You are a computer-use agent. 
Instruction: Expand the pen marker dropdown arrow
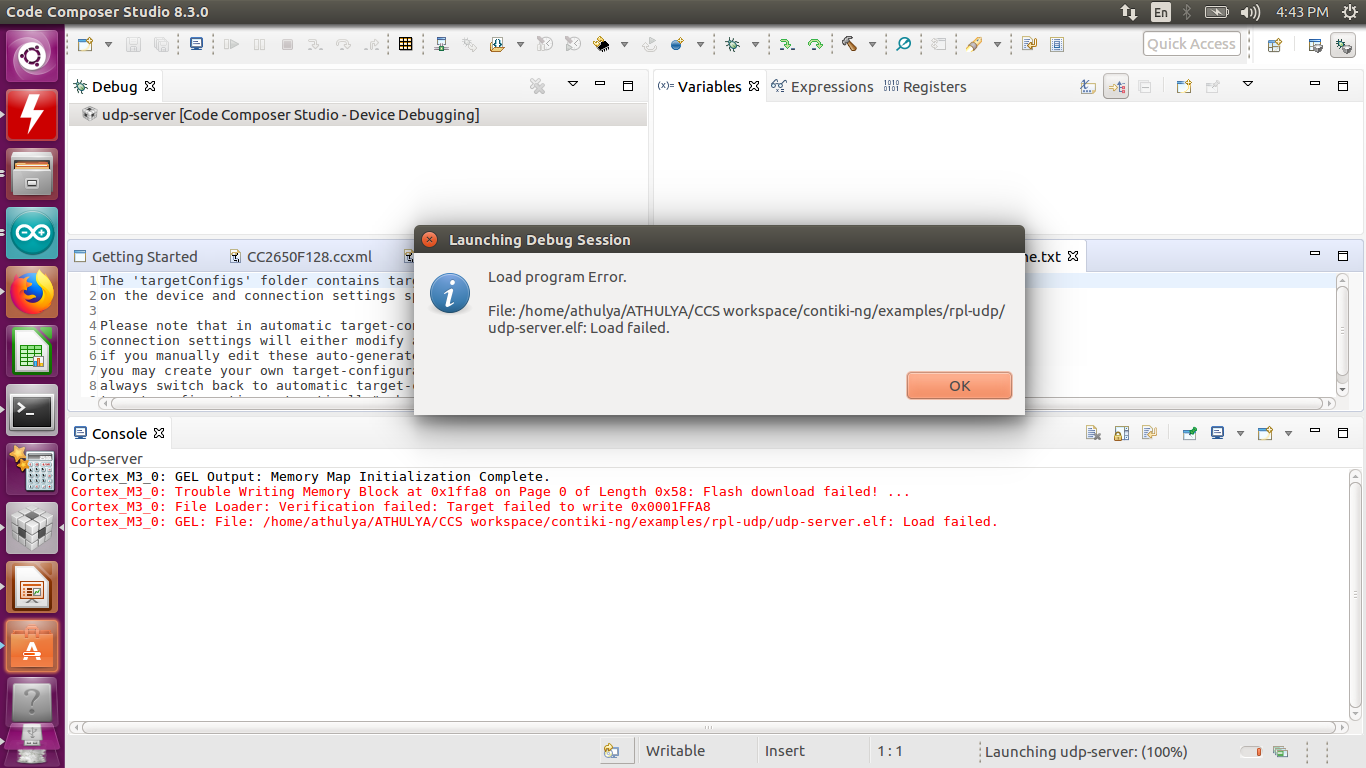coord(996,44)
